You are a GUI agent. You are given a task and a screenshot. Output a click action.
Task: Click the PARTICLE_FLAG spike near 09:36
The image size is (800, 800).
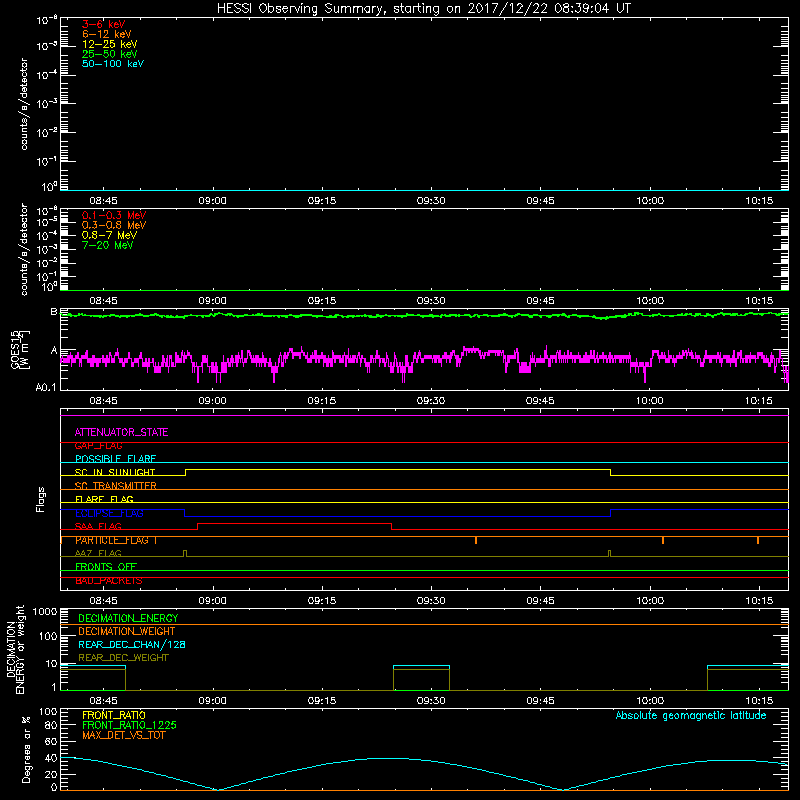[x=476, y=540]
